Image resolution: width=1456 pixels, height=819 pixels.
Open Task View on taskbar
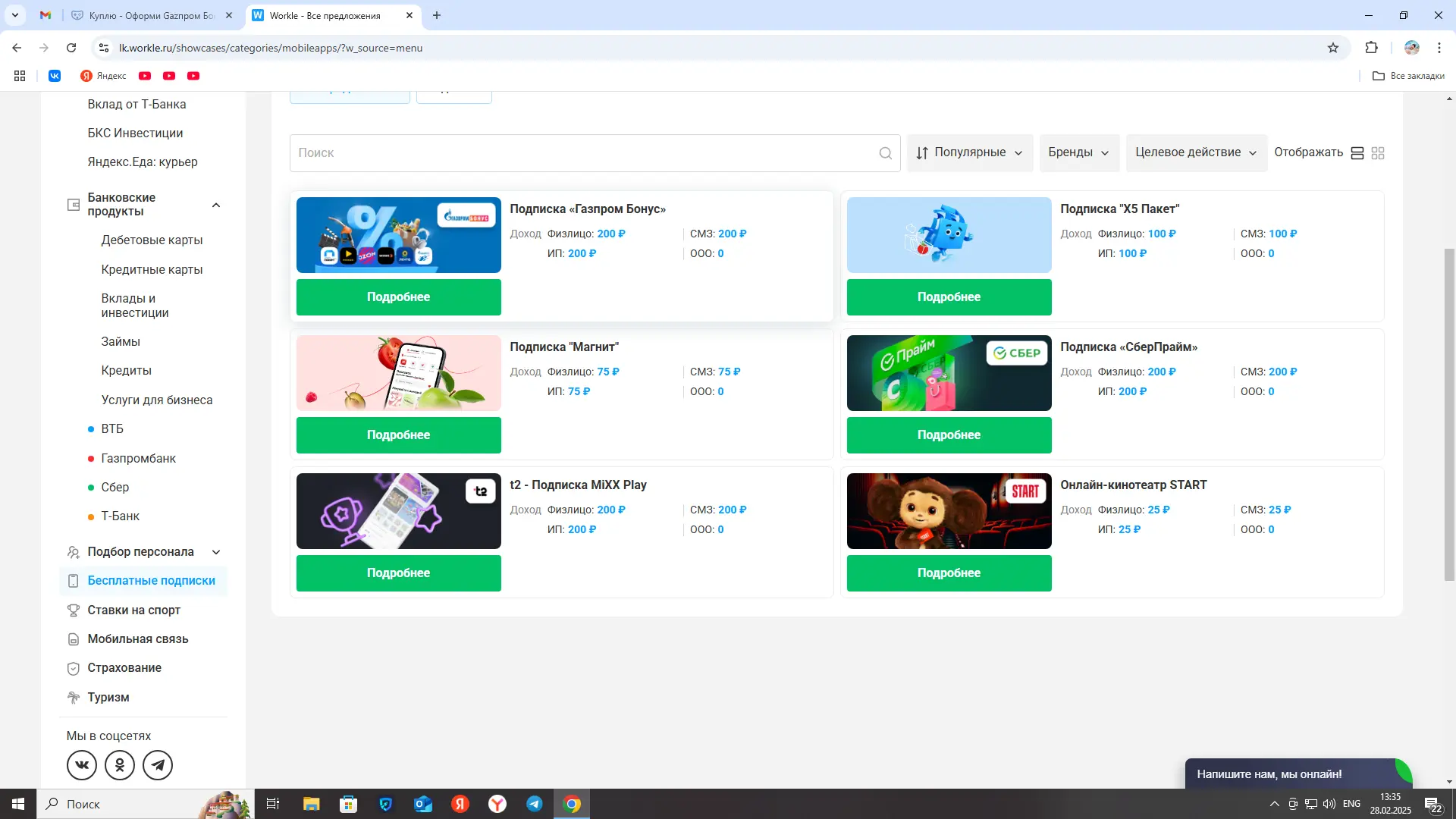[273, 804]
